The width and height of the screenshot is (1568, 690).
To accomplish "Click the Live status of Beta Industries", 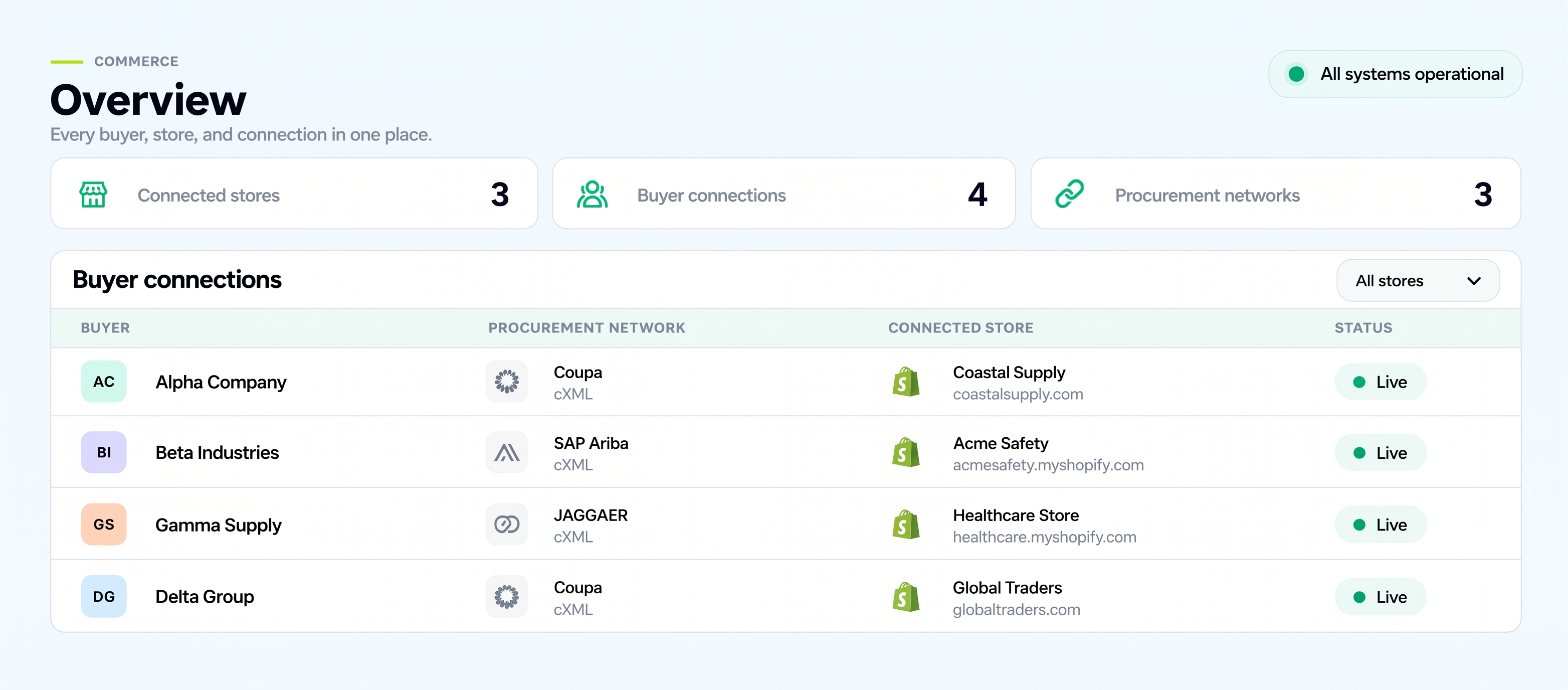I will tap(1380, 453).
